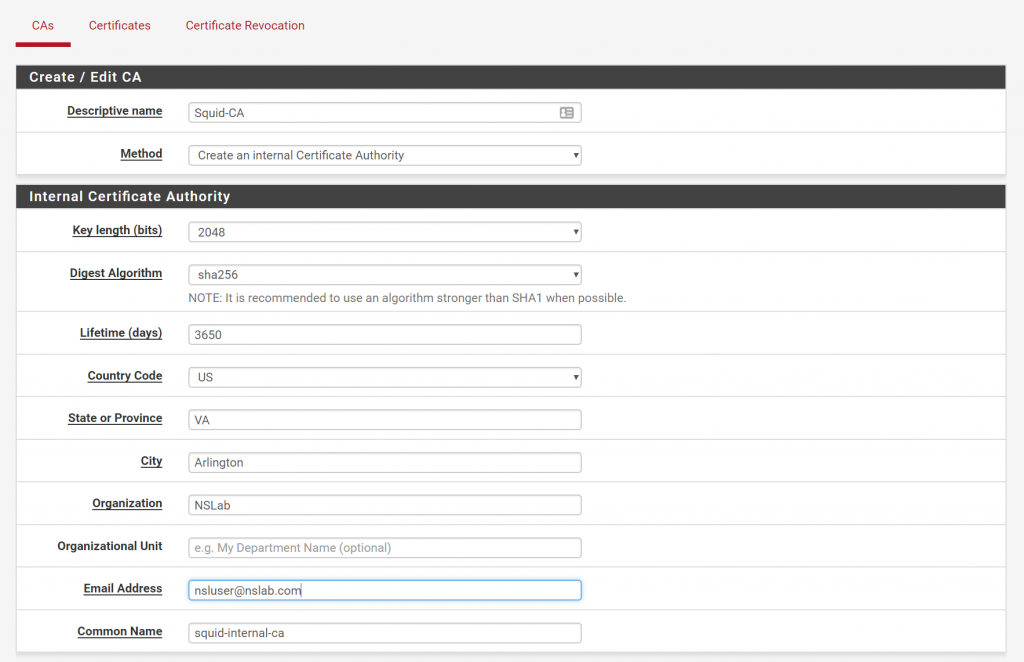
Task: Open the Method dropdown
Action: click(385, 155)
